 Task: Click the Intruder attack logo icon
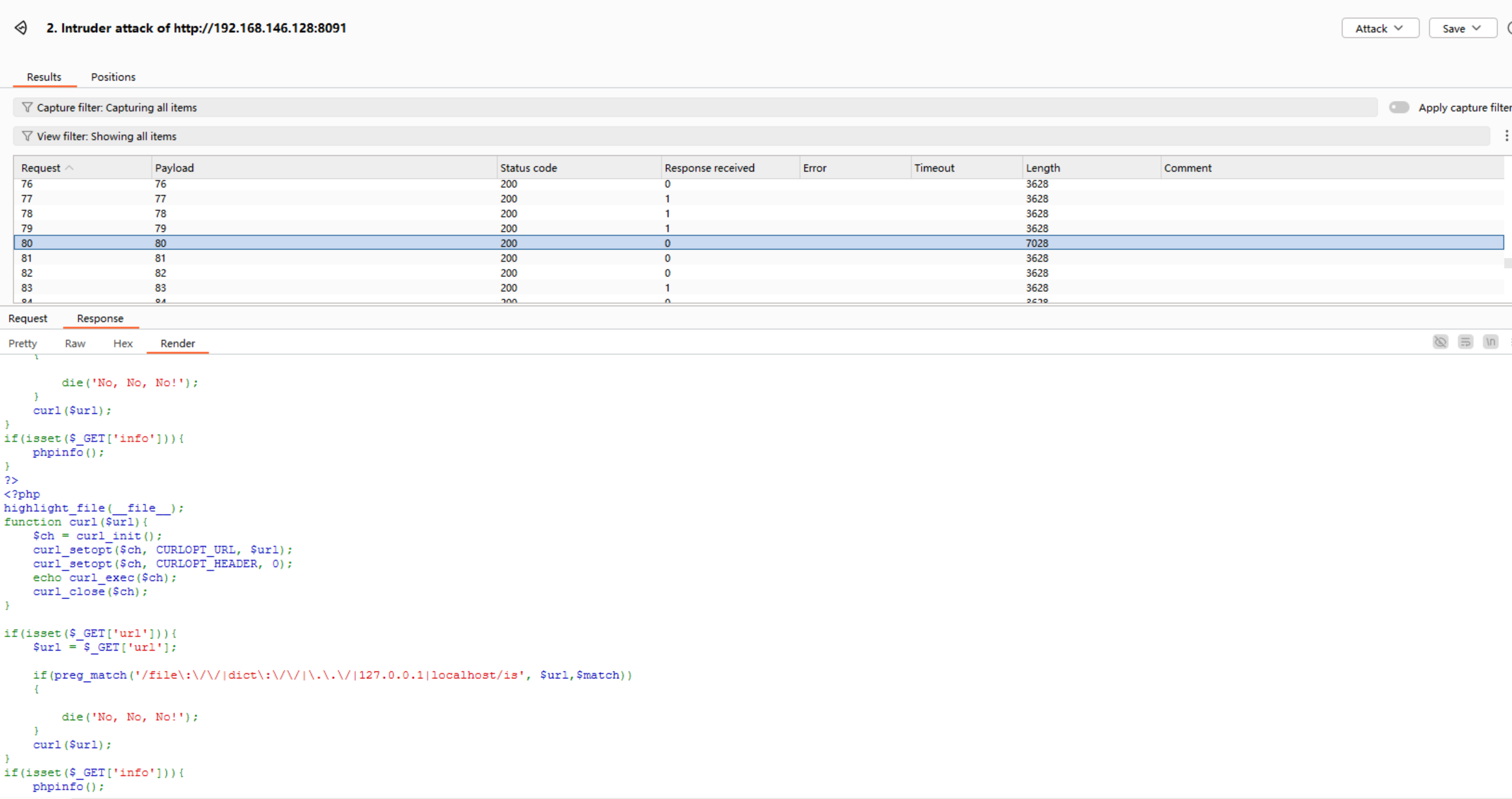(x=21, y=28)
